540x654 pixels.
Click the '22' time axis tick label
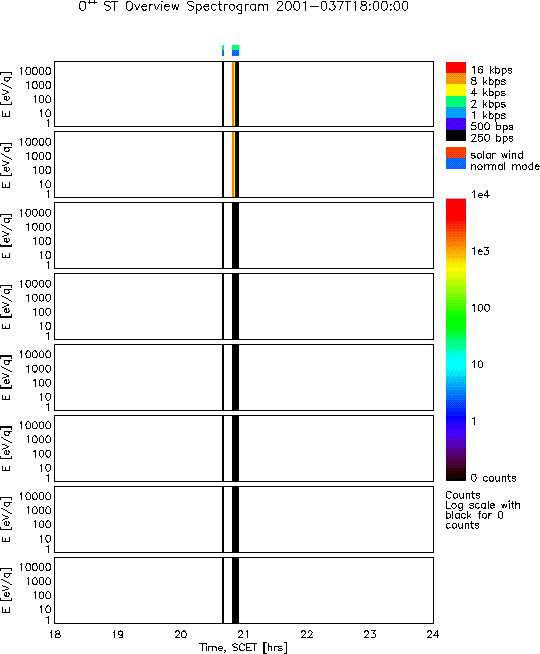point(307,634)
